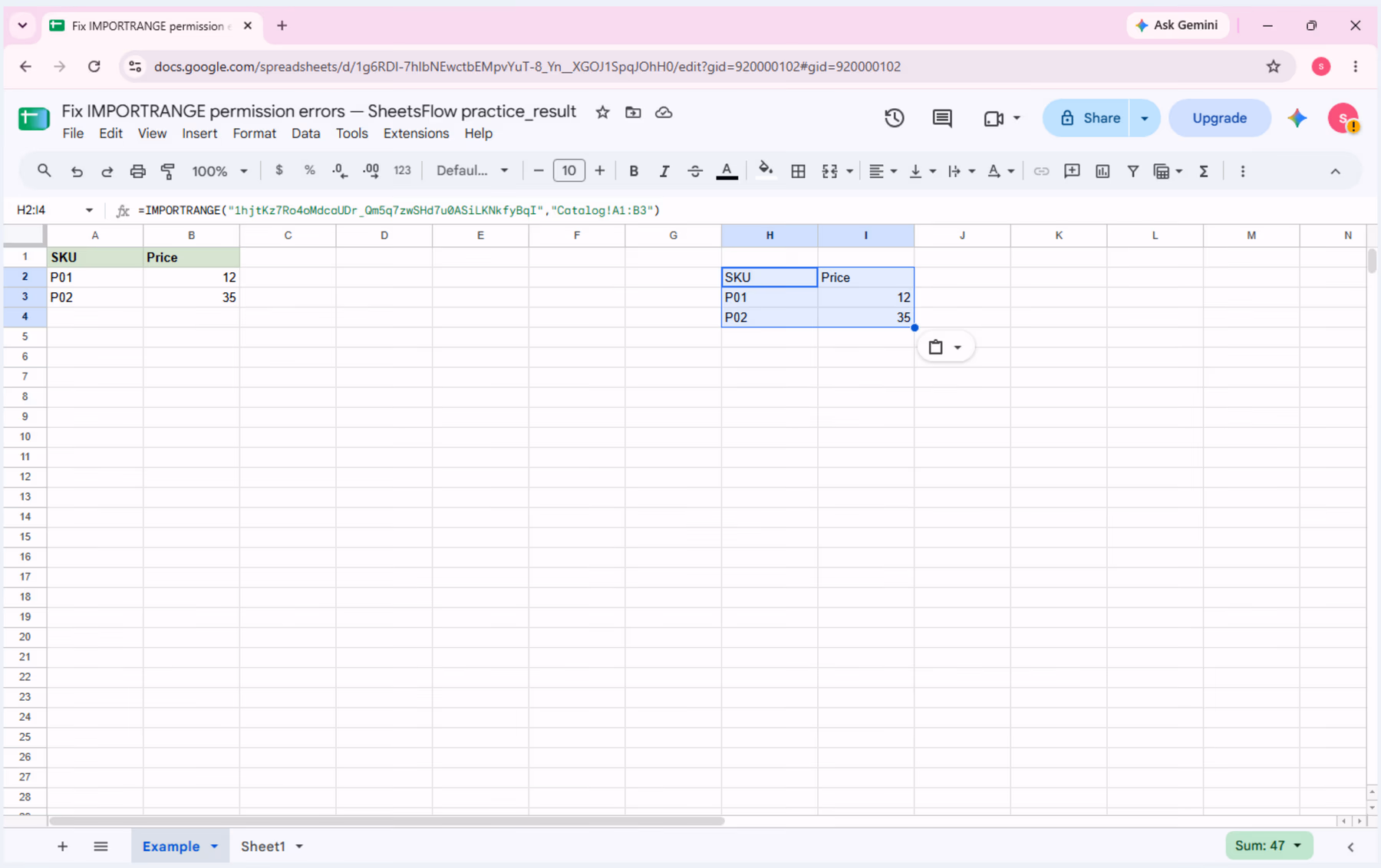1381x868 pixels.
Task: Open the comments panel icon
Action: coord(942,118)
